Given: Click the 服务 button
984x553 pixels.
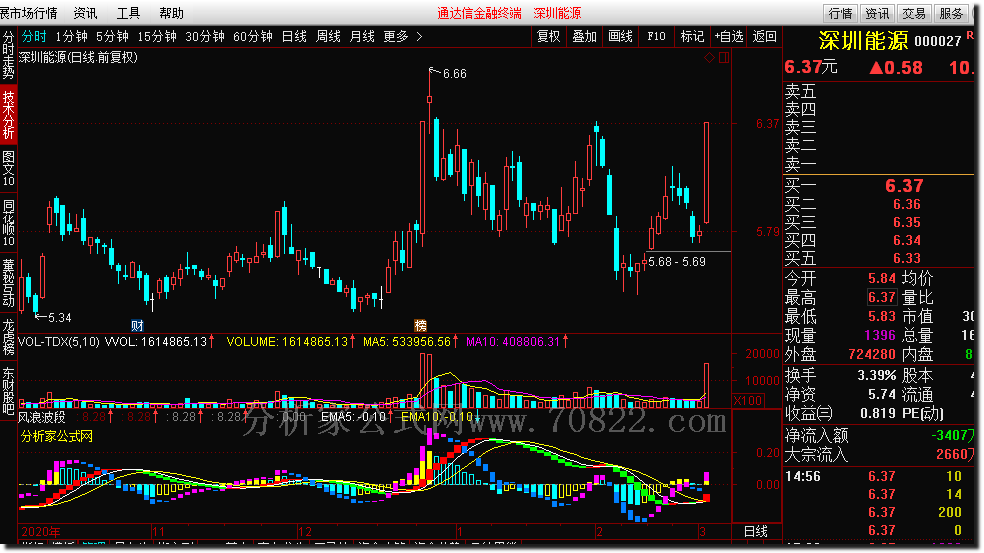Looking at the screenshot, I should (951, 13).
